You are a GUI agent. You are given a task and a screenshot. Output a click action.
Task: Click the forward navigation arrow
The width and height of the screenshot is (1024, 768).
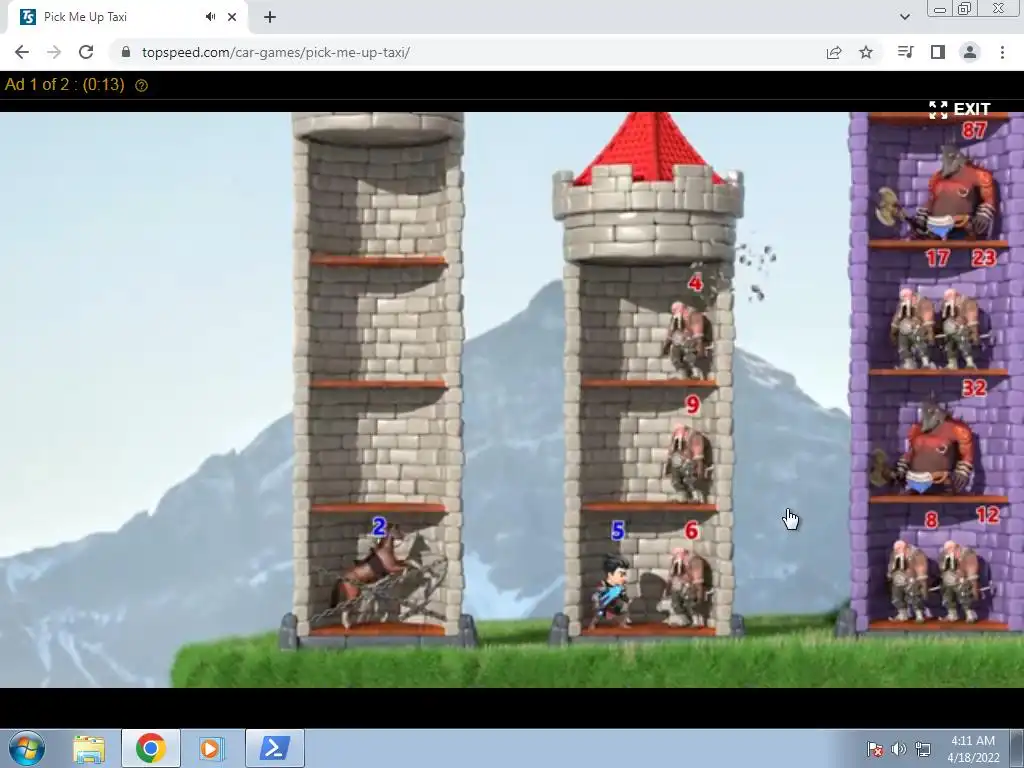click(54, 52)
